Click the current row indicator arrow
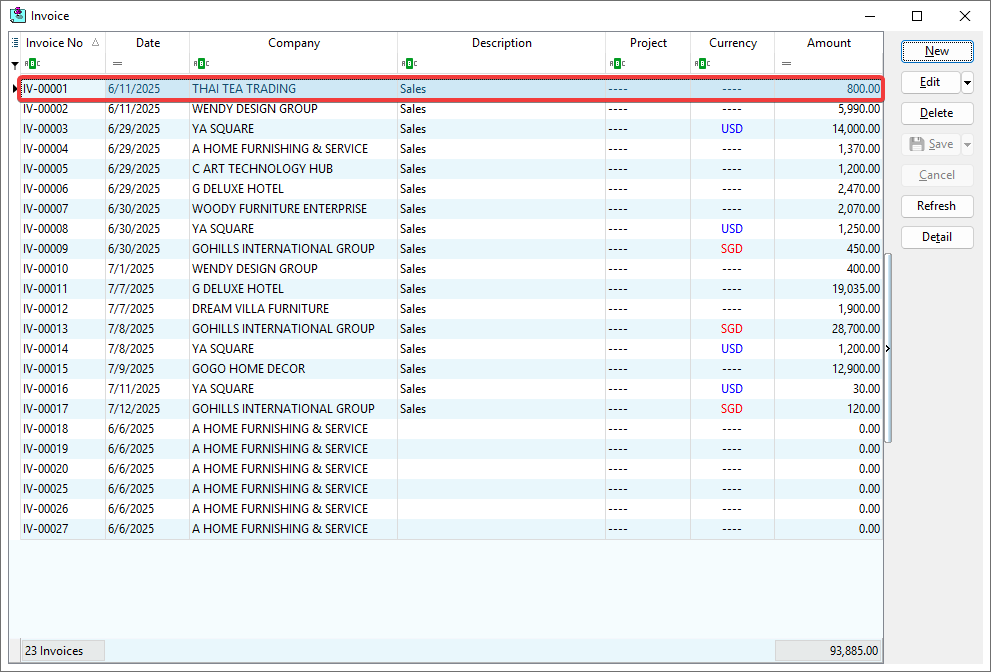The height and width of the screenshot is (672, 991). click(x=15, y=89)
